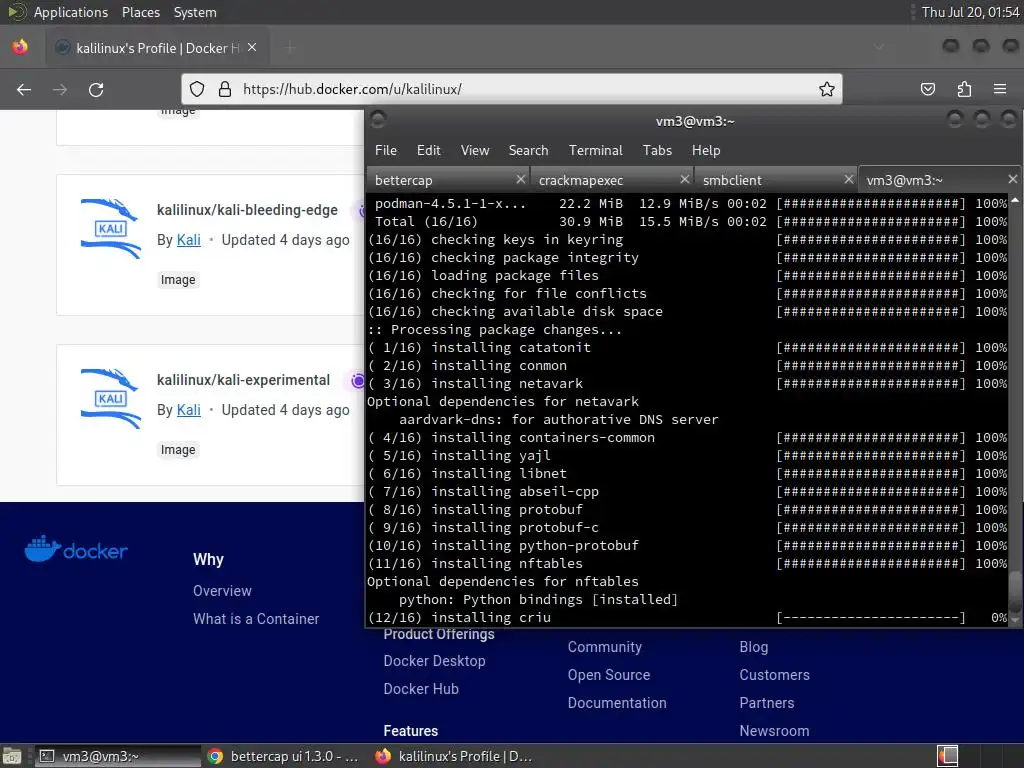Click the Firefox logo icon beside the tab
The height and width of the screenshot is (768, 1024).
[x=20, y=47]
